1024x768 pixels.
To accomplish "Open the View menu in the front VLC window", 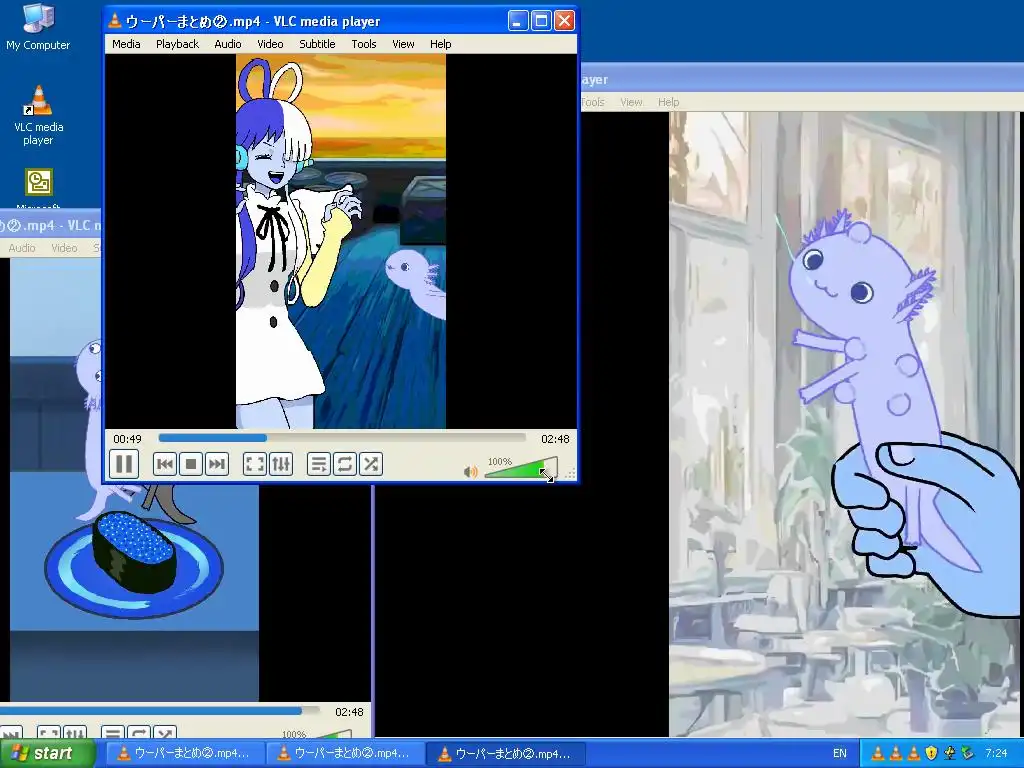I will 403,44.
